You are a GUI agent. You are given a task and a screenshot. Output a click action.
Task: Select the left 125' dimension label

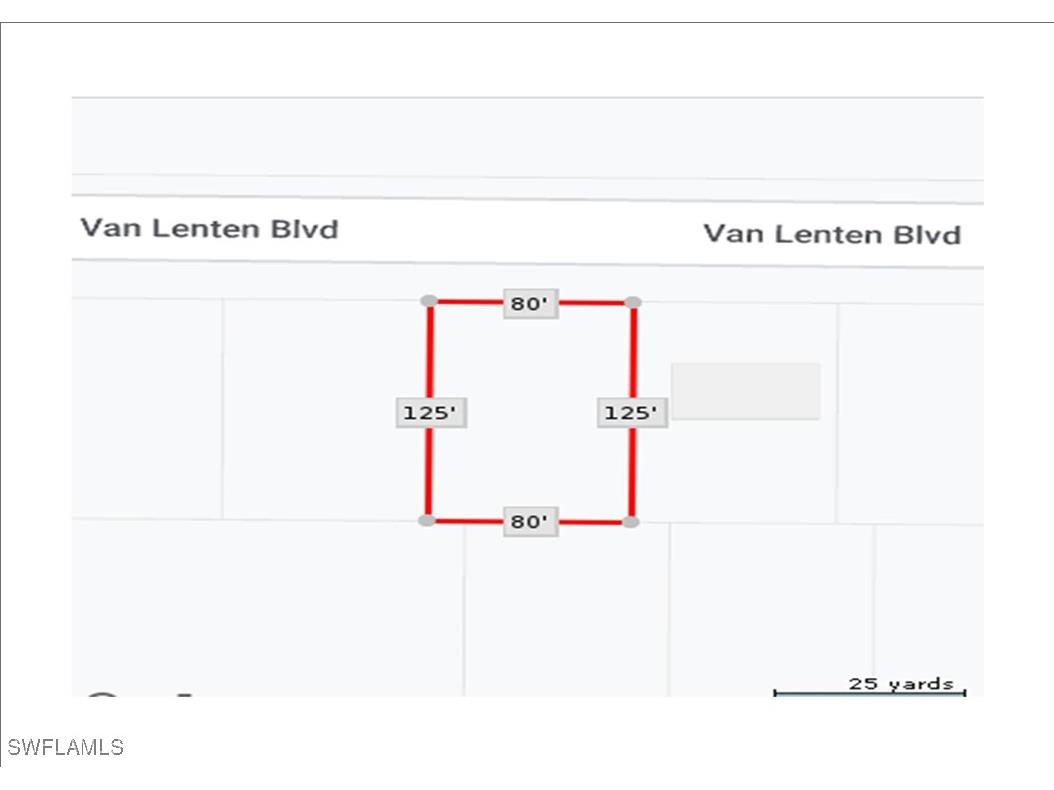(431, 412)
